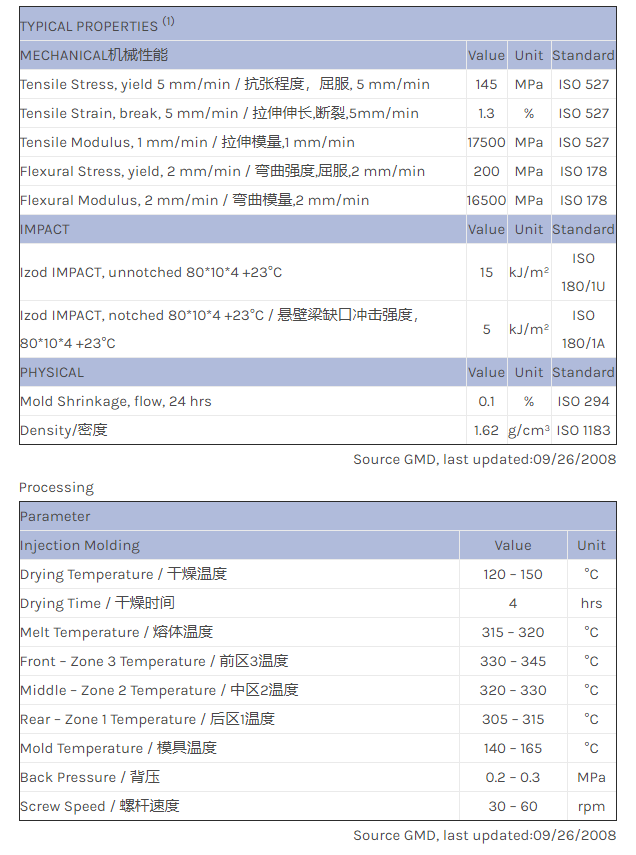
Task: Click the TYPICAL PROPERTIES footnote (1) superscript
Action: 168,21
